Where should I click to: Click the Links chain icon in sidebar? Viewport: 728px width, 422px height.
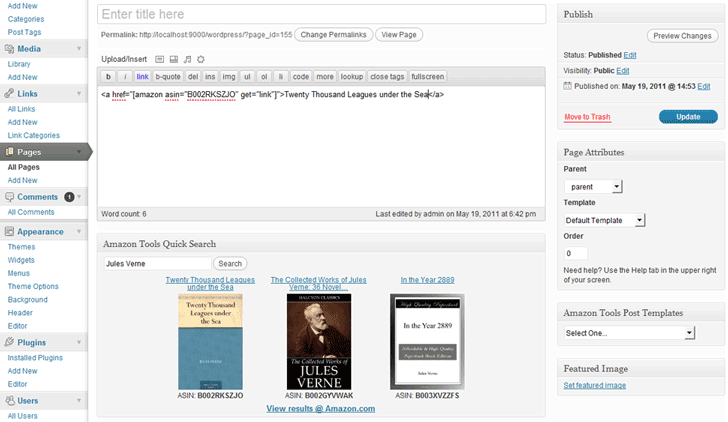tap(9, 93)
